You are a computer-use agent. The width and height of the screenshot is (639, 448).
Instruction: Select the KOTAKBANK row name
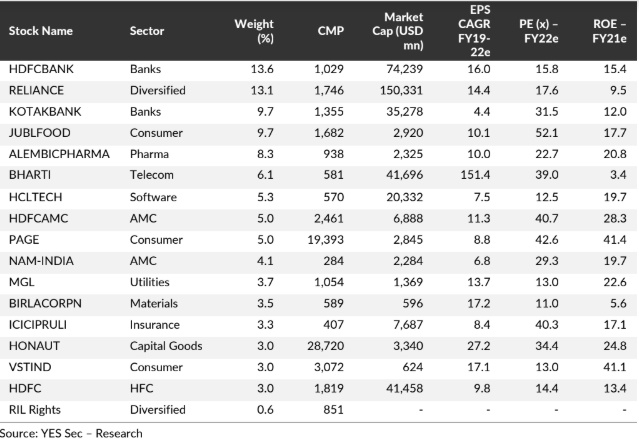[x=42, y=111]
